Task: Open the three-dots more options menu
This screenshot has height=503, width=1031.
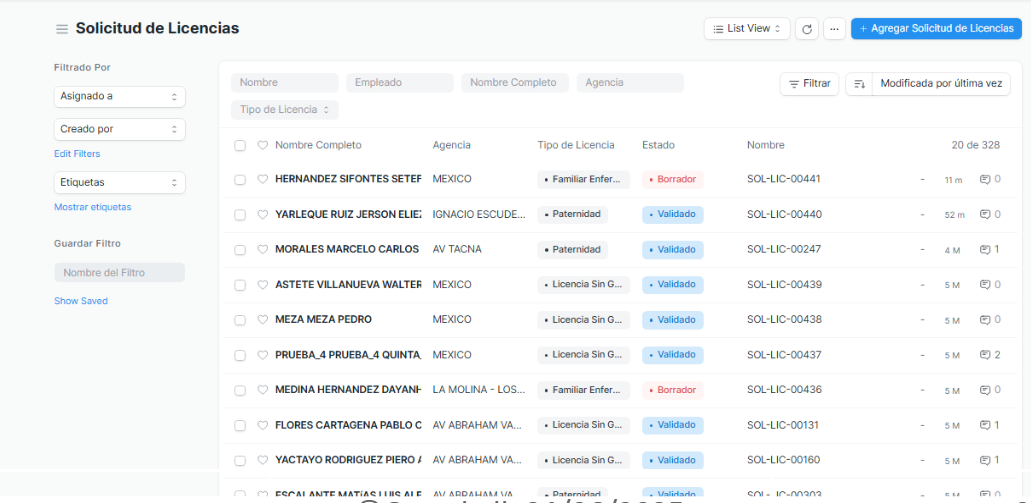Action: (834, 29)
